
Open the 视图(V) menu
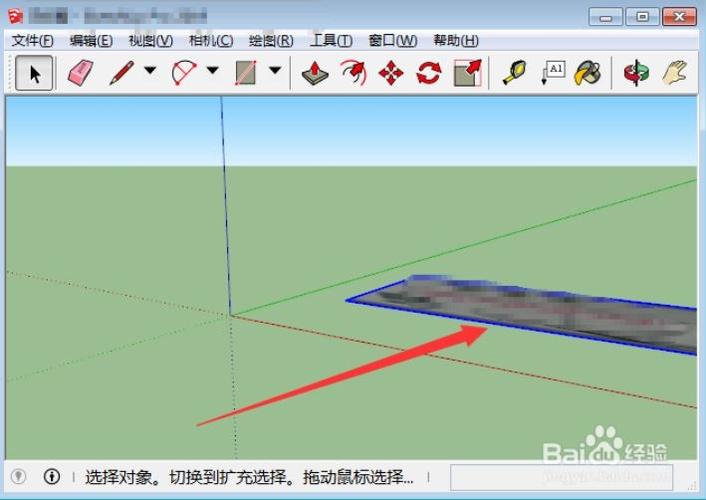[x=150, y=41]
